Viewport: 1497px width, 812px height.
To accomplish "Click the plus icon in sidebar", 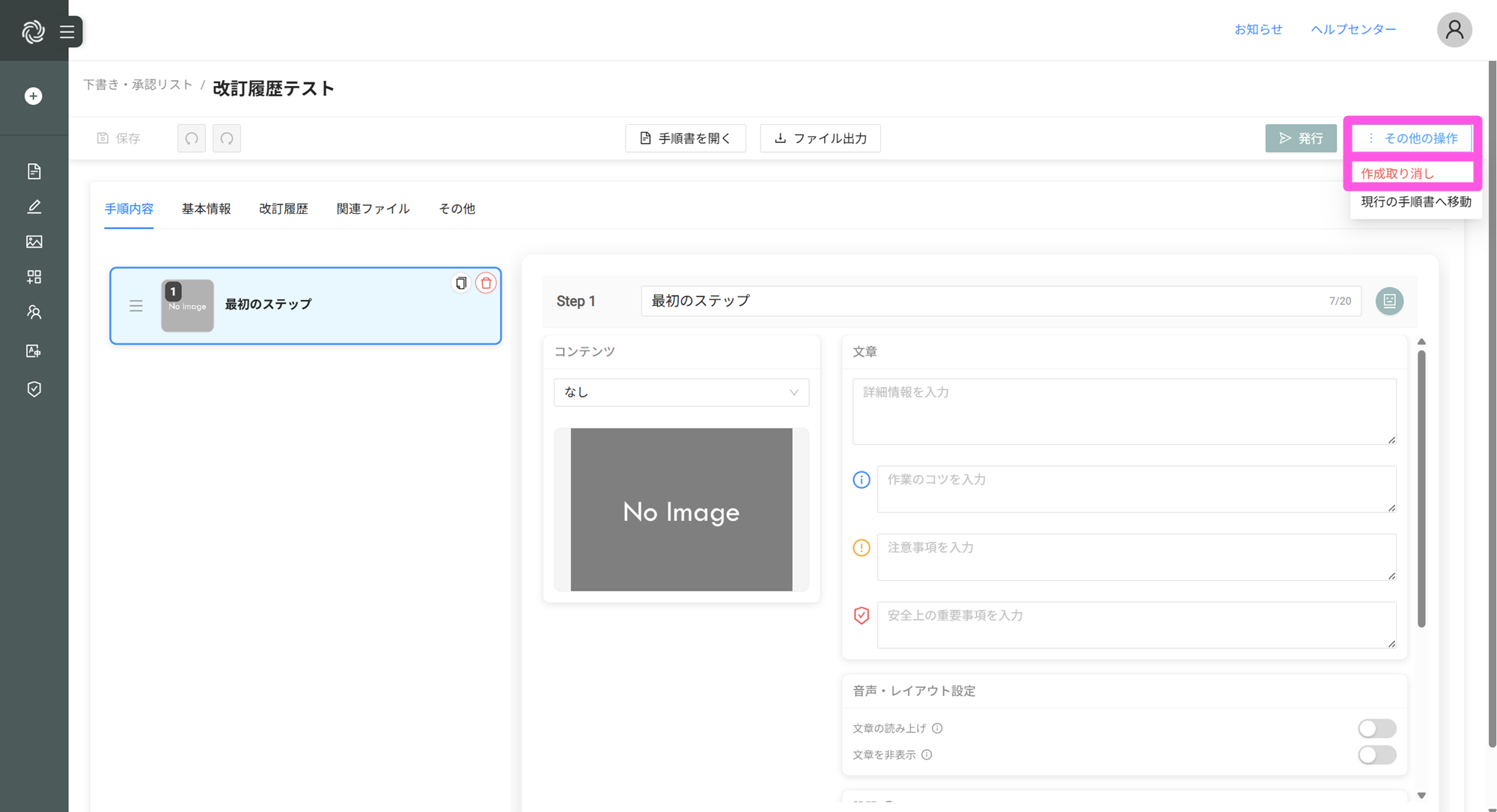I will [x=33, y=96].
